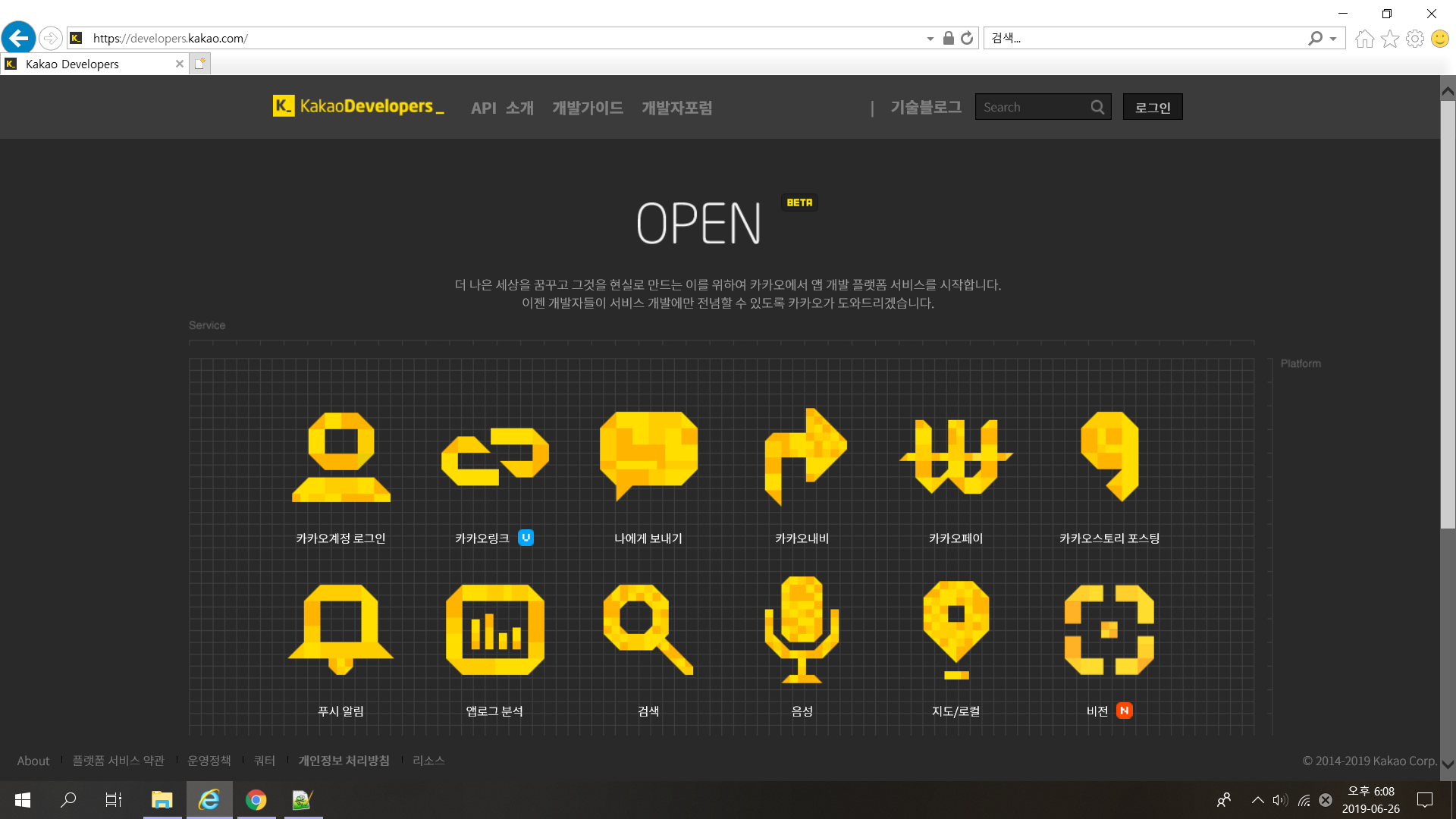Viewport: 1456px width, 819px height.
Task: Expand the search provider dropdown arrow
Action: 1333,39
